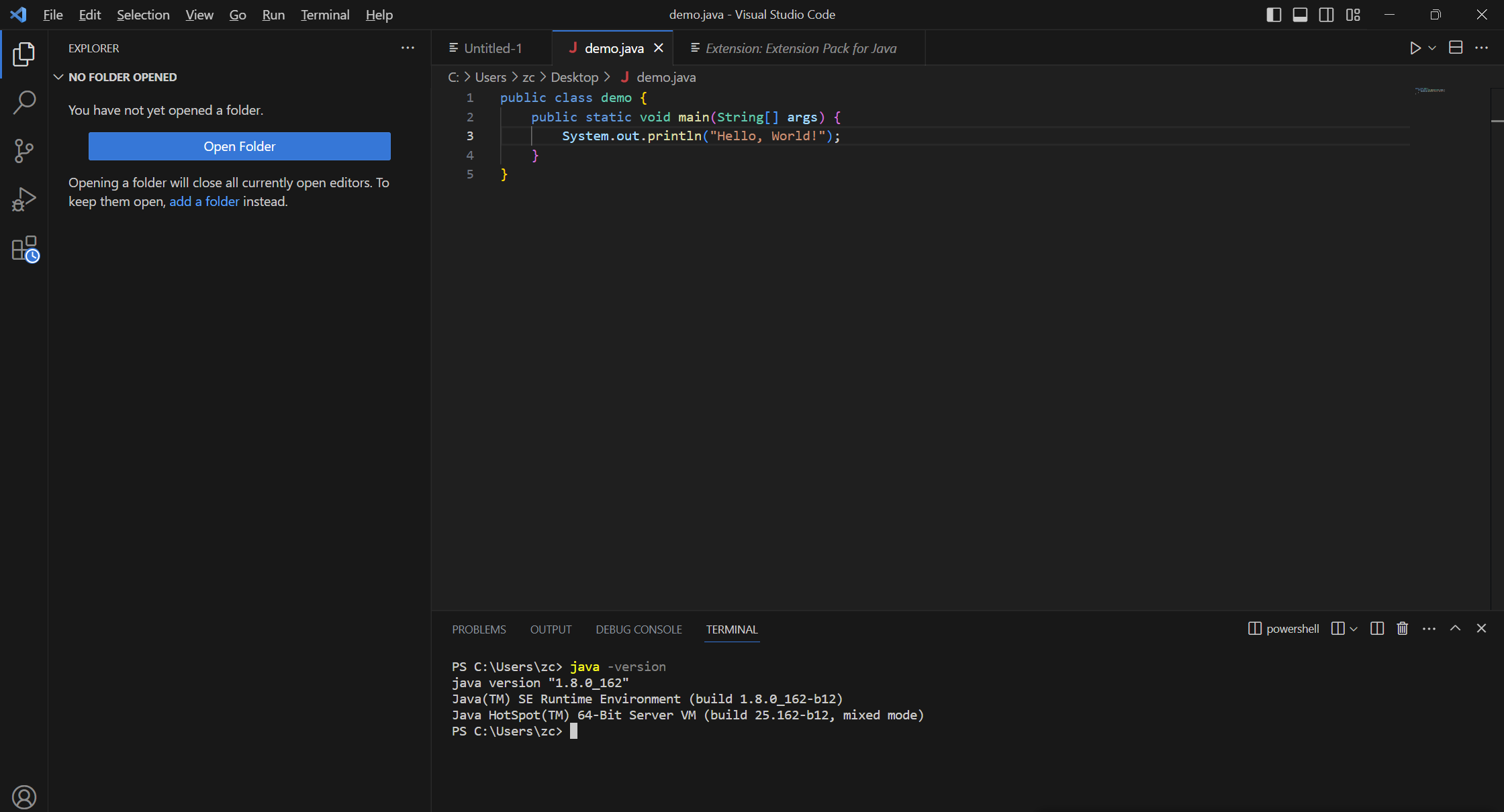Image resolution: width=1504 pixels, height=812 pixels.
Task: Switch to the PROBLEMS panel tab
Action: pos(479,629)
